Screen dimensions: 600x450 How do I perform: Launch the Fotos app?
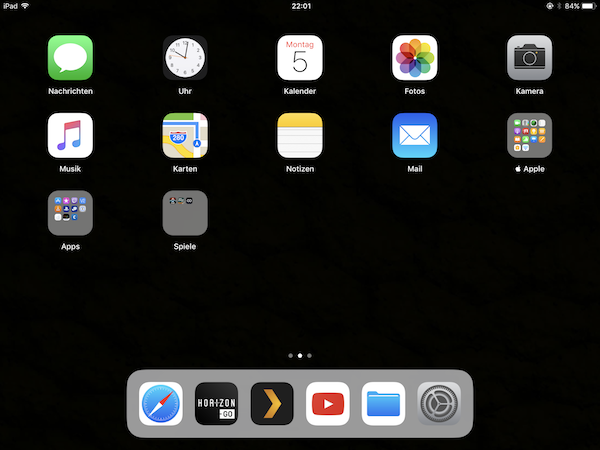click(415, 58)
